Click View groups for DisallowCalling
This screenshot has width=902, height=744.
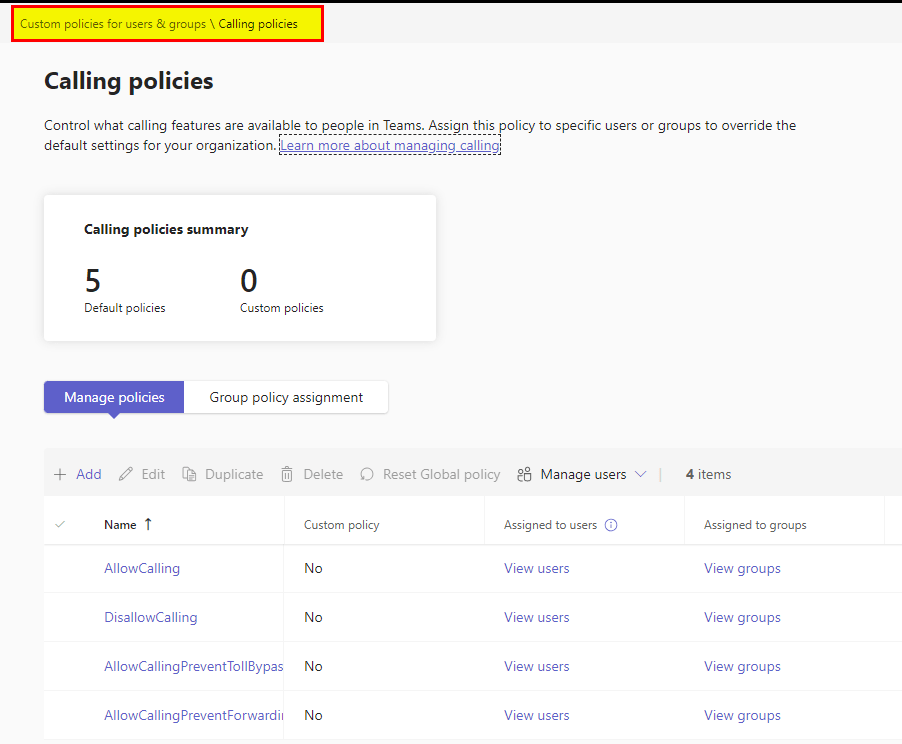[742, 617]
